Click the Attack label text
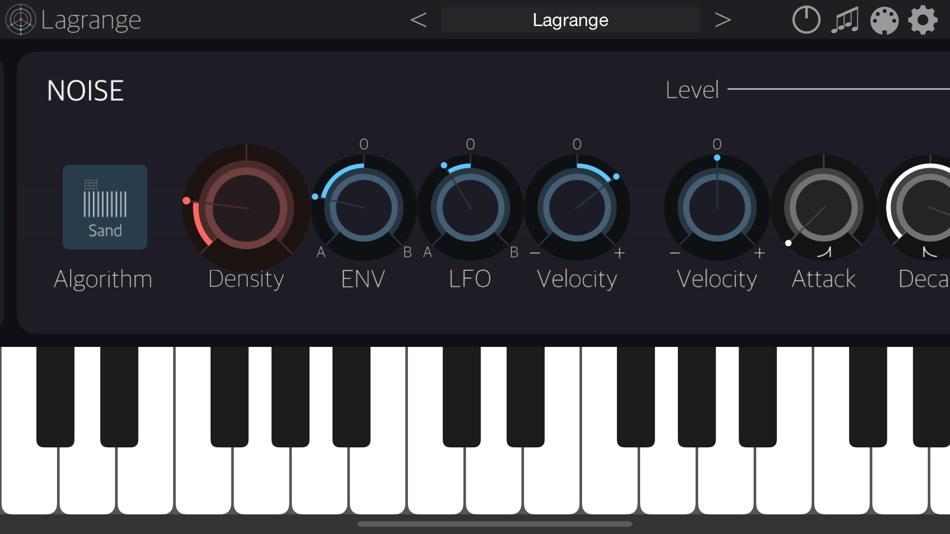 [x=823, y=279]
